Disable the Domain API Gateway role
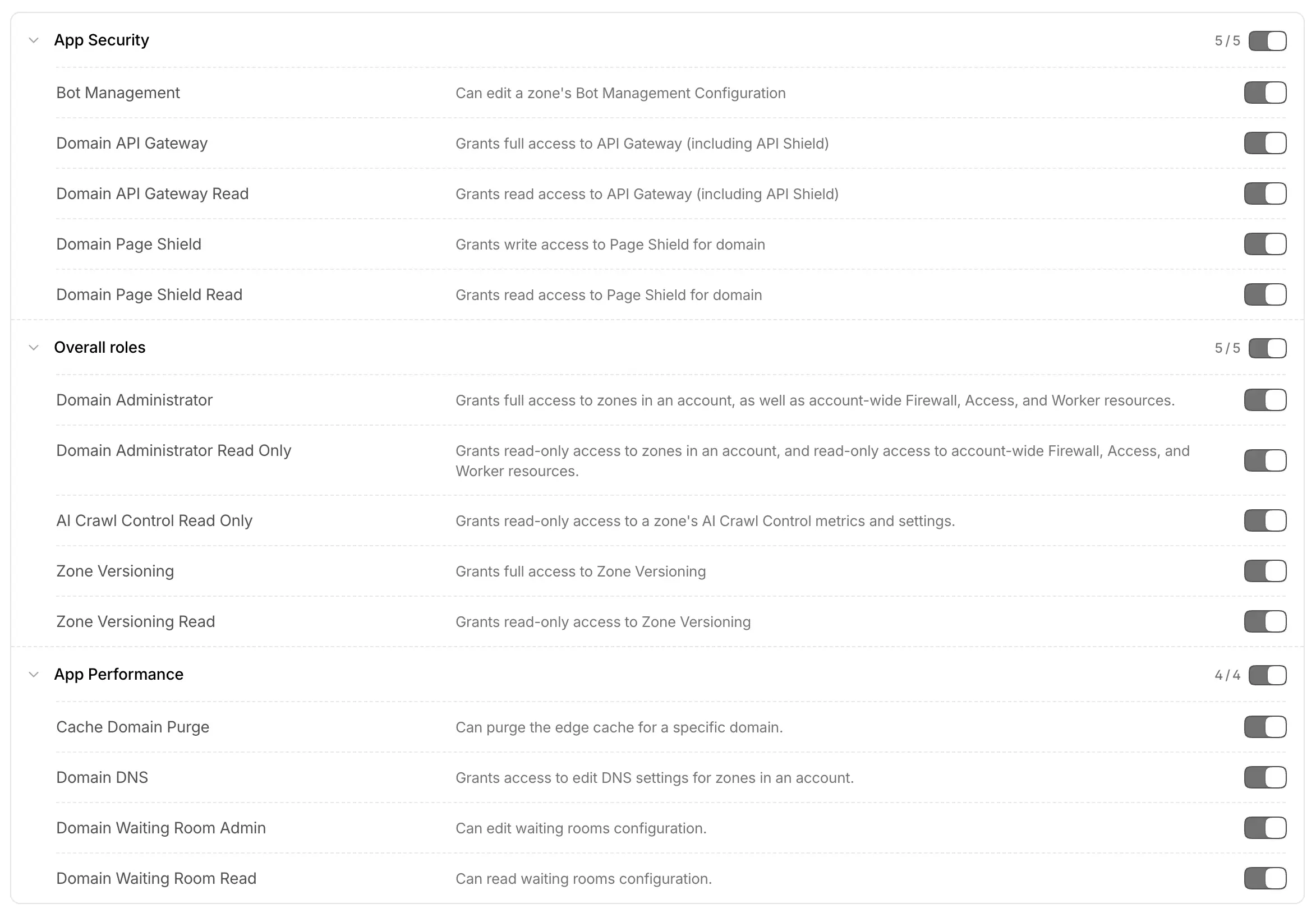 (1265, 143)
